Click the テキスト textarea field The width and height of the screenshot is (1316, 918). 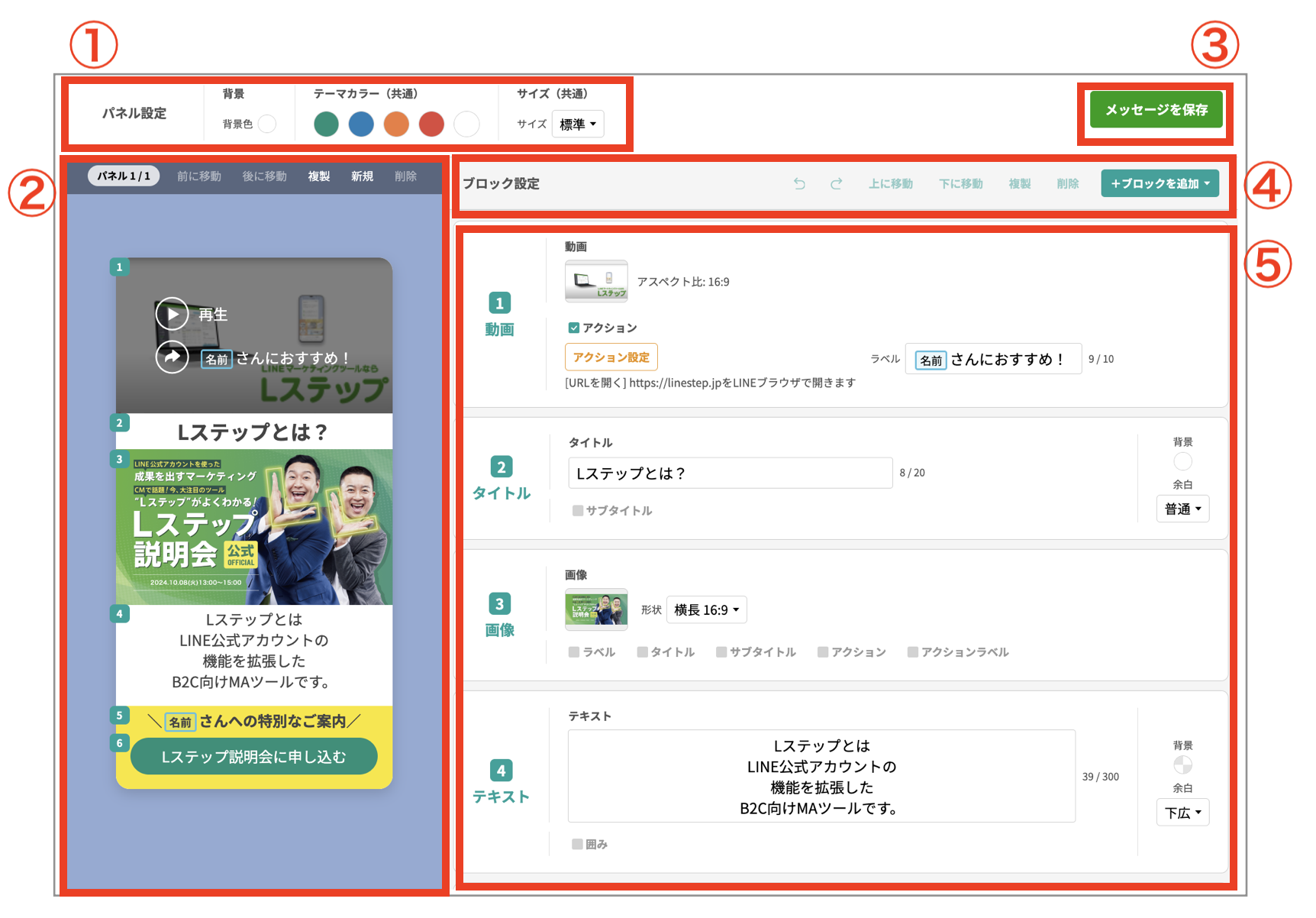click(x=821, y=776)
